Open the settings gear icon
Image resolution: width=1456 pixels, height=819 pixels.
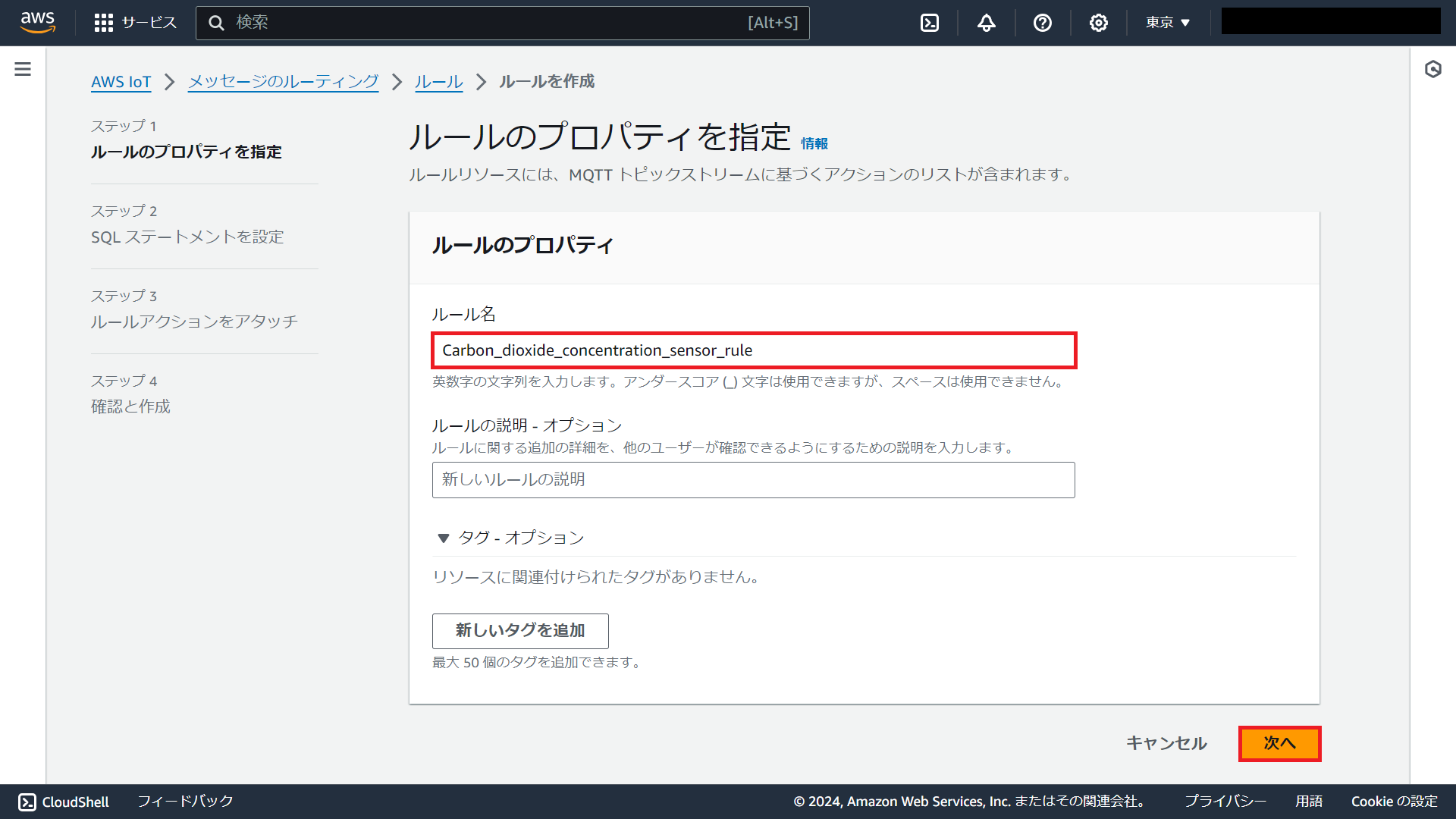click(1098, 23)
